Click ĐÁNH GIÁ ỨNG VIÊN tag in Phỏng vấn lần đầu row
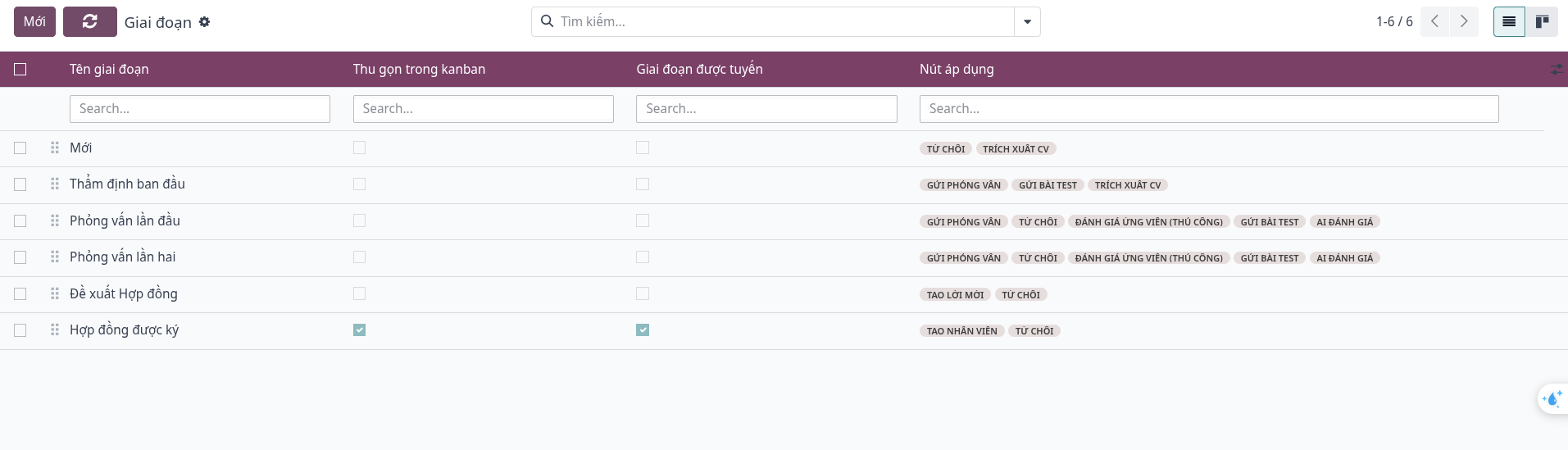This screenshot has width=1568, height=450. tap(1148, 222)
